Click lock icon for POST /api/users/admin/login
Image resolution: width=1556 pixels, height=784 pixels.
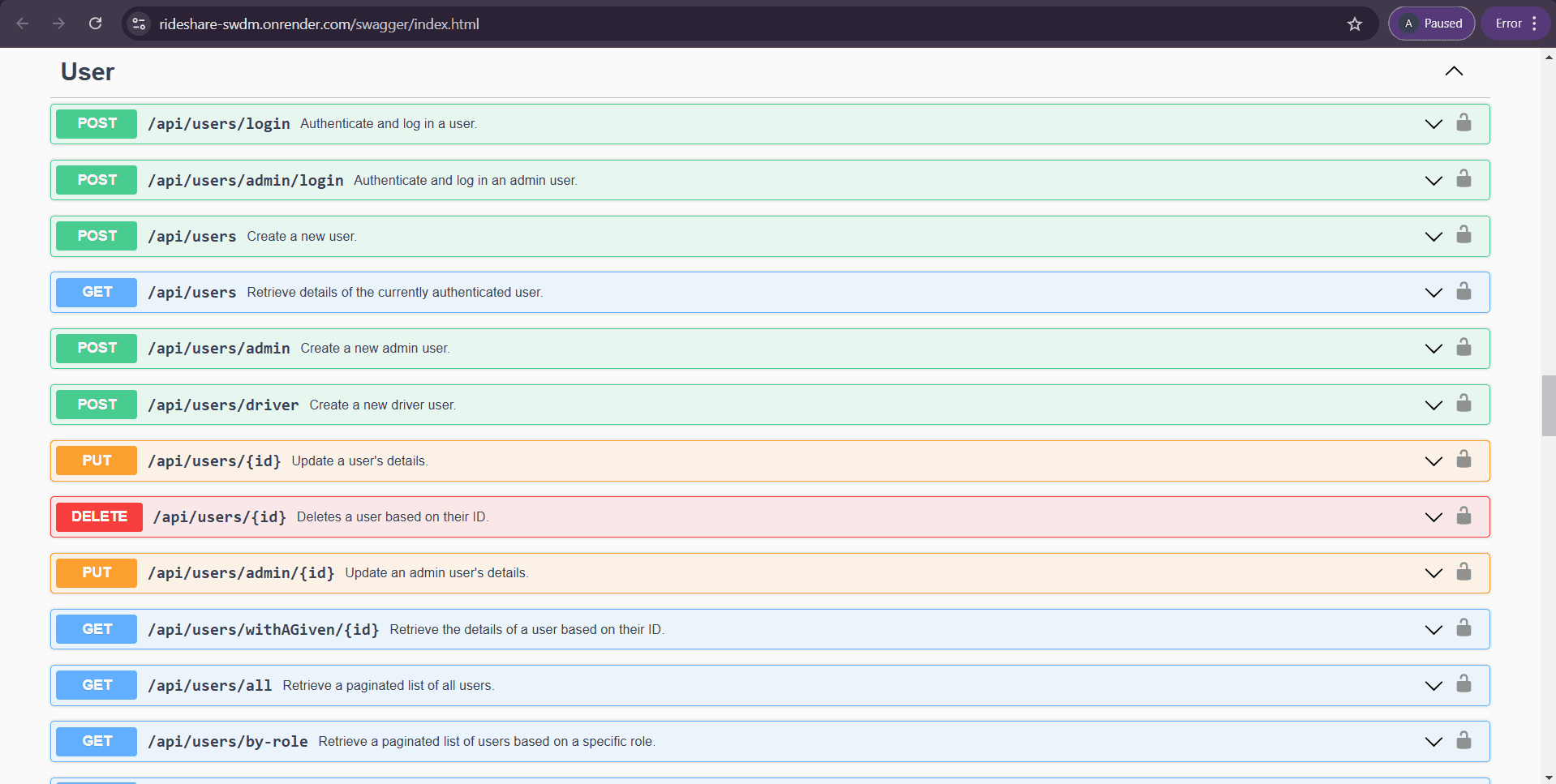coord(1464,179)
